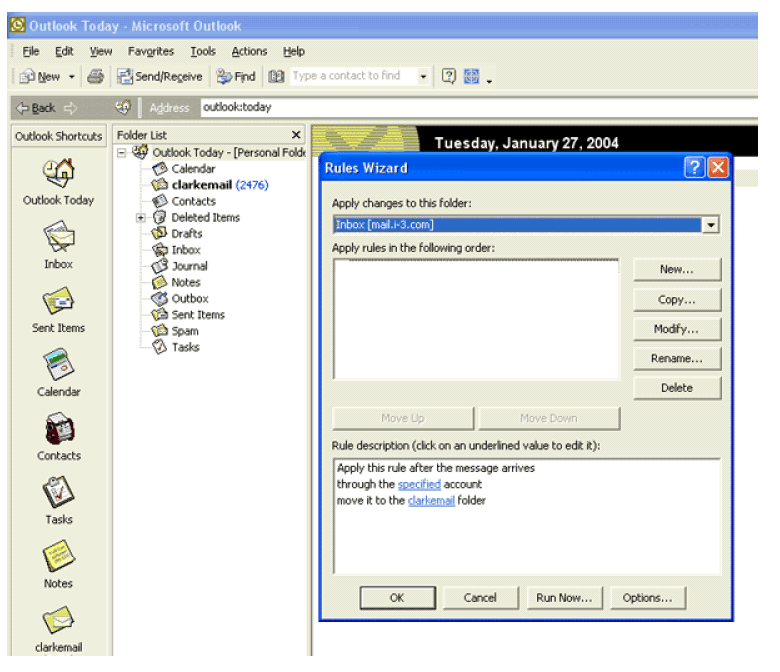Click the toolbar icon right of Help
This screenshot has width=780, height=672.
click(x=472, y=76)
